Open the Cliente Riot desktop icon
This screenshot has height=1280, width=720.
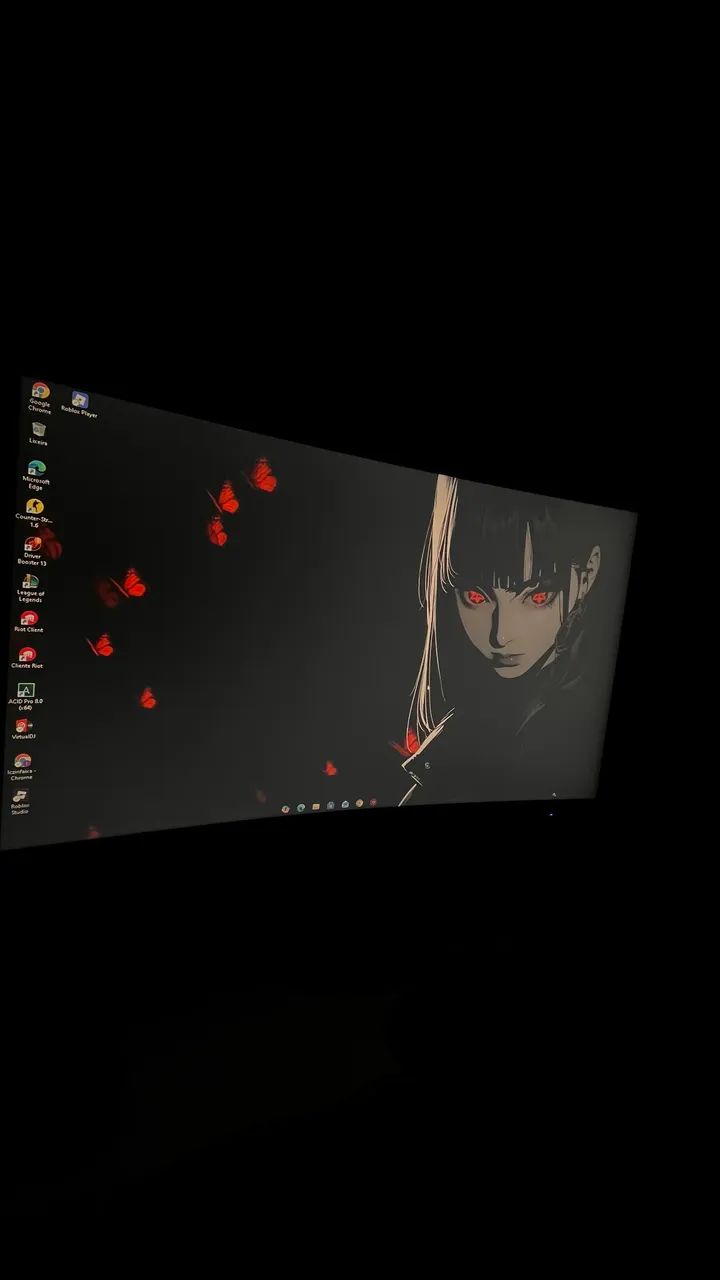27,658
